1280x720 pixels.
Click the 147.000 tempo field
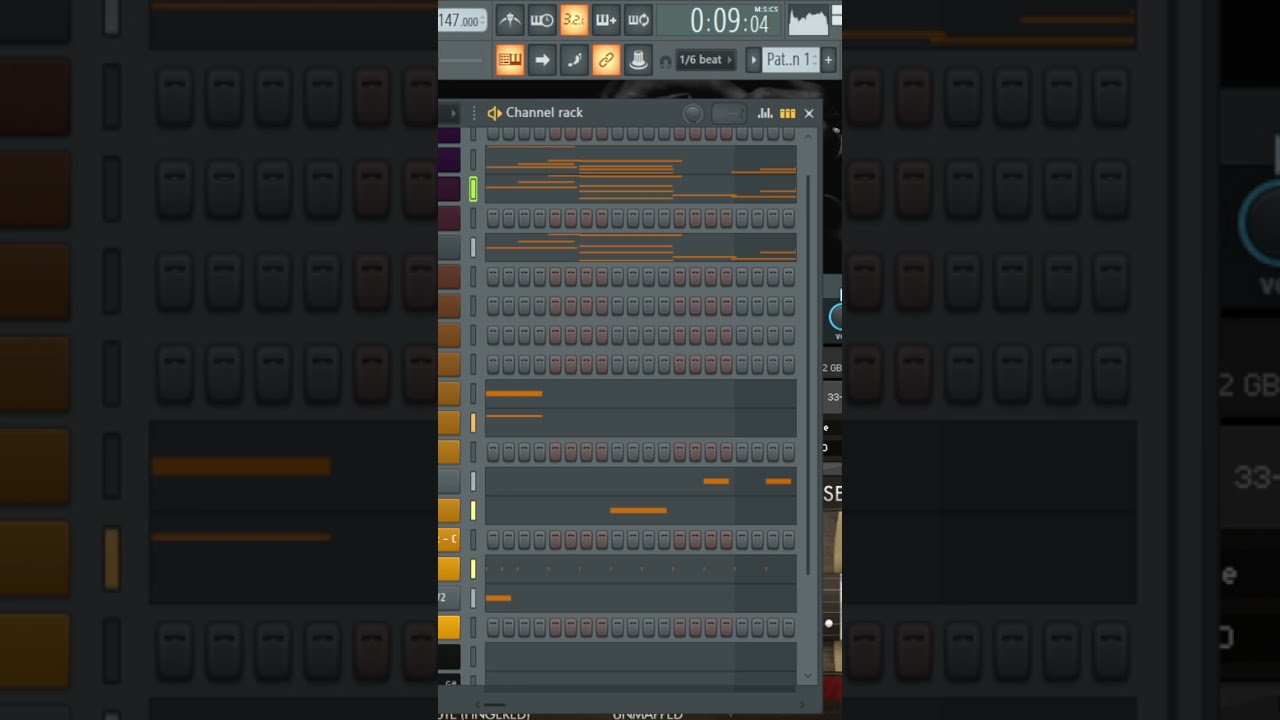click(x=462, y=20)
